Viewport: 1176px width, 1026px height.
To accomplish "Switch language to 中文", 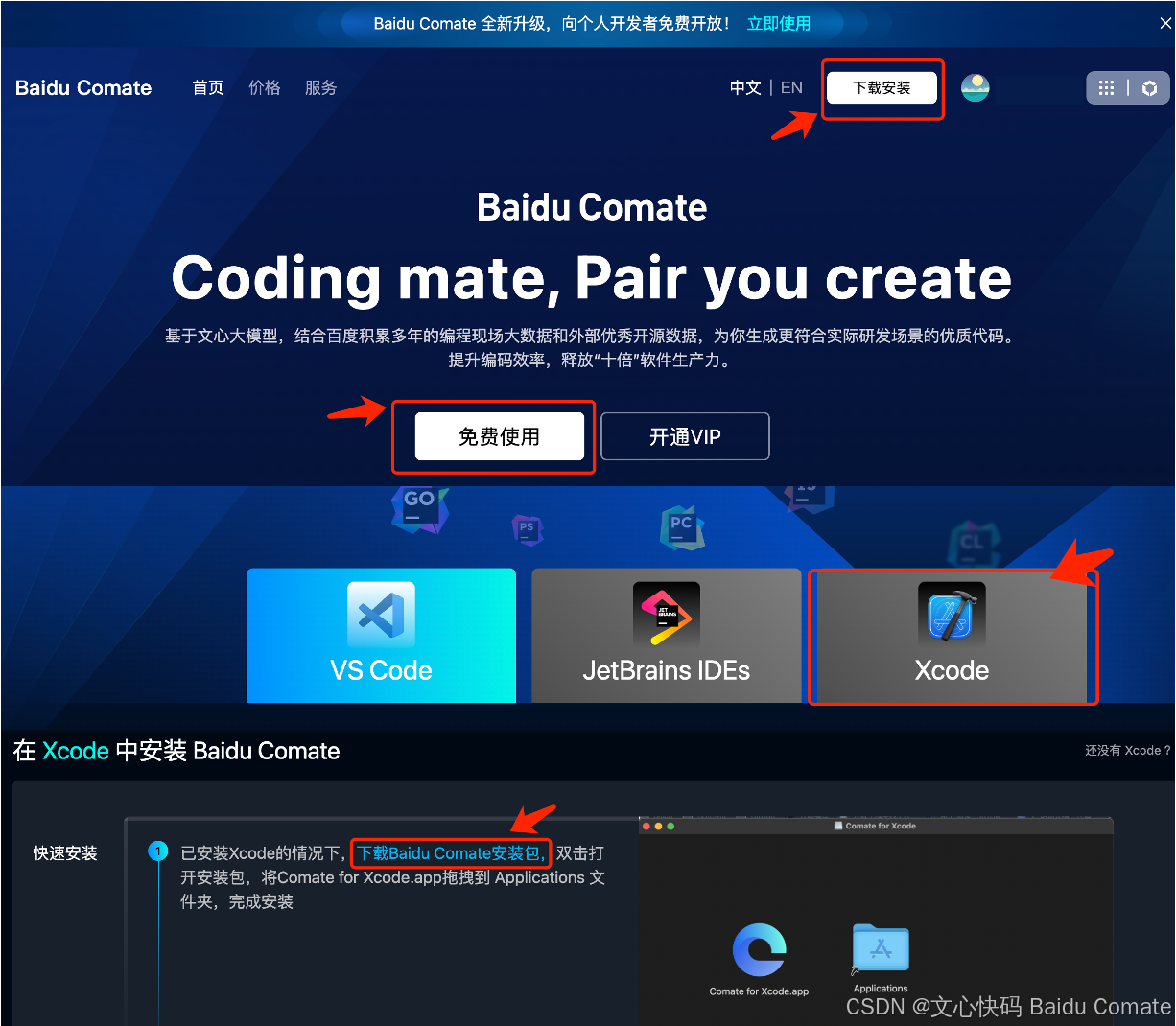I will (x=745, y=88).
